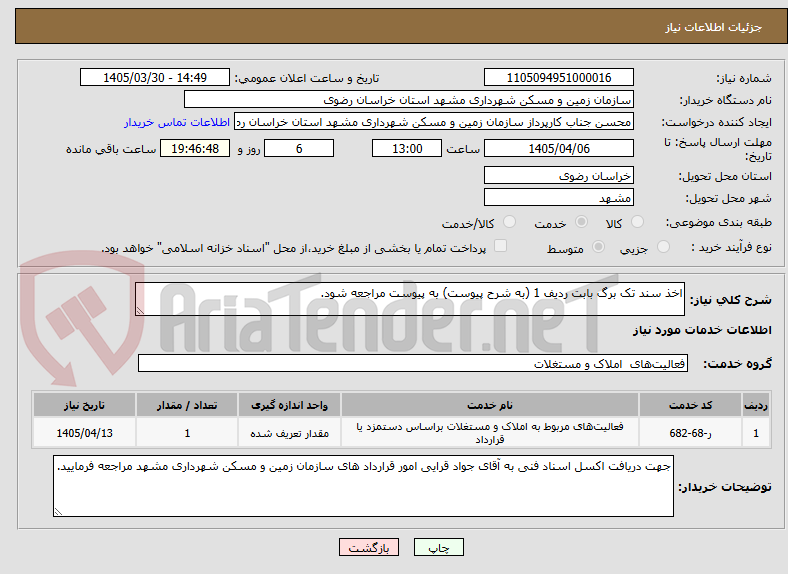The width and height of the screenshot is (788, 574).
Task: Click the quantity cell showing 1
Action: pyautogui.click(x=187, y=432)
